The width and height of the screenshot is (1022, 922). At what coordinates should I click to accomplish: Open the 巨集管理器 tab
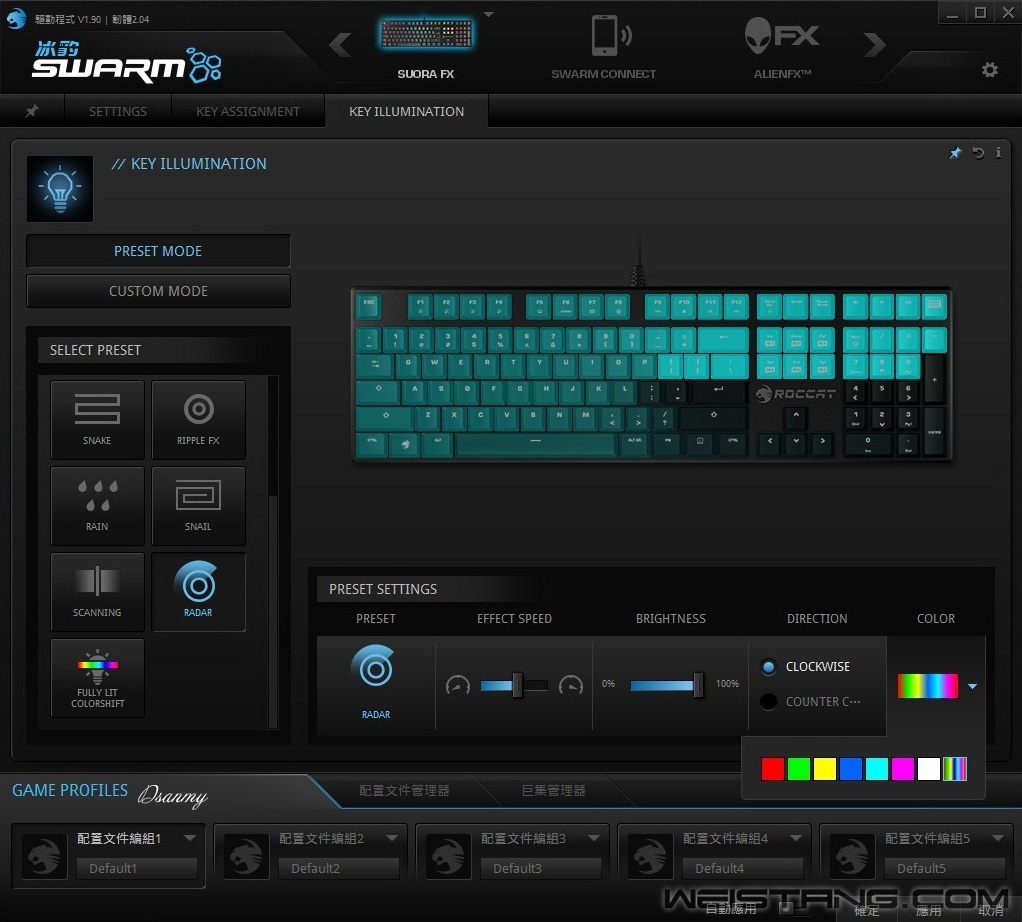(553, 790)
